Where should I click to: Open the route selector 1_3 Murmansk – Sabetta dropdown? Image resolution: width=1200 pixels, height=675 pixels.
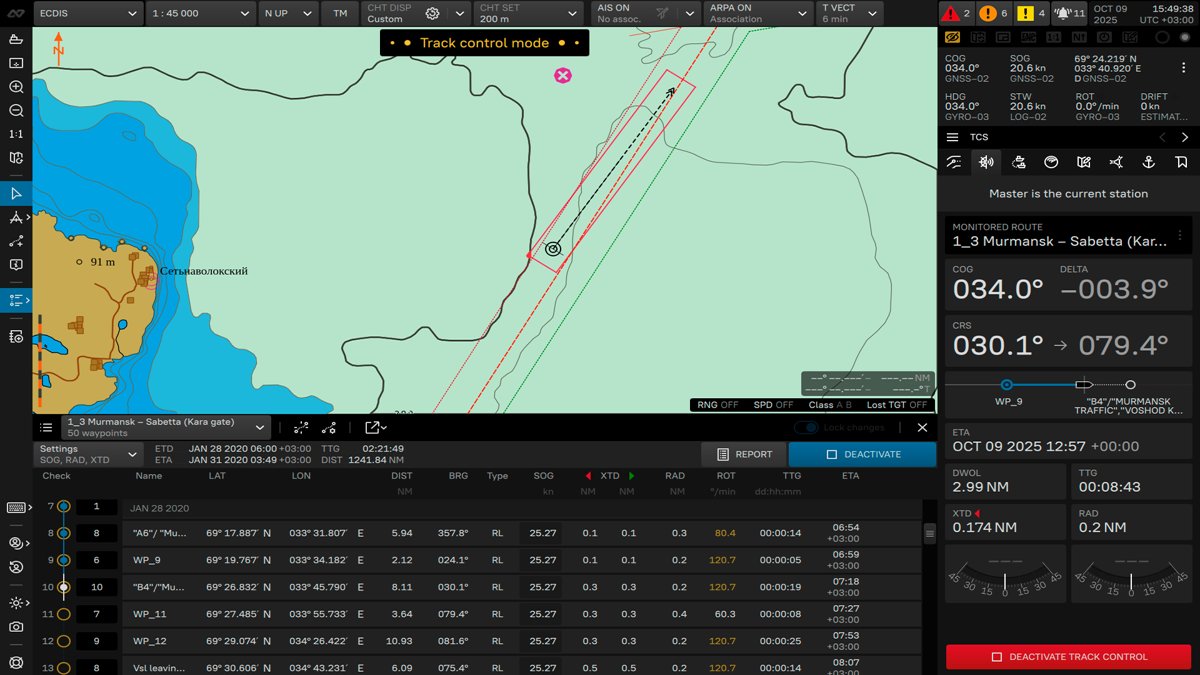166,428
